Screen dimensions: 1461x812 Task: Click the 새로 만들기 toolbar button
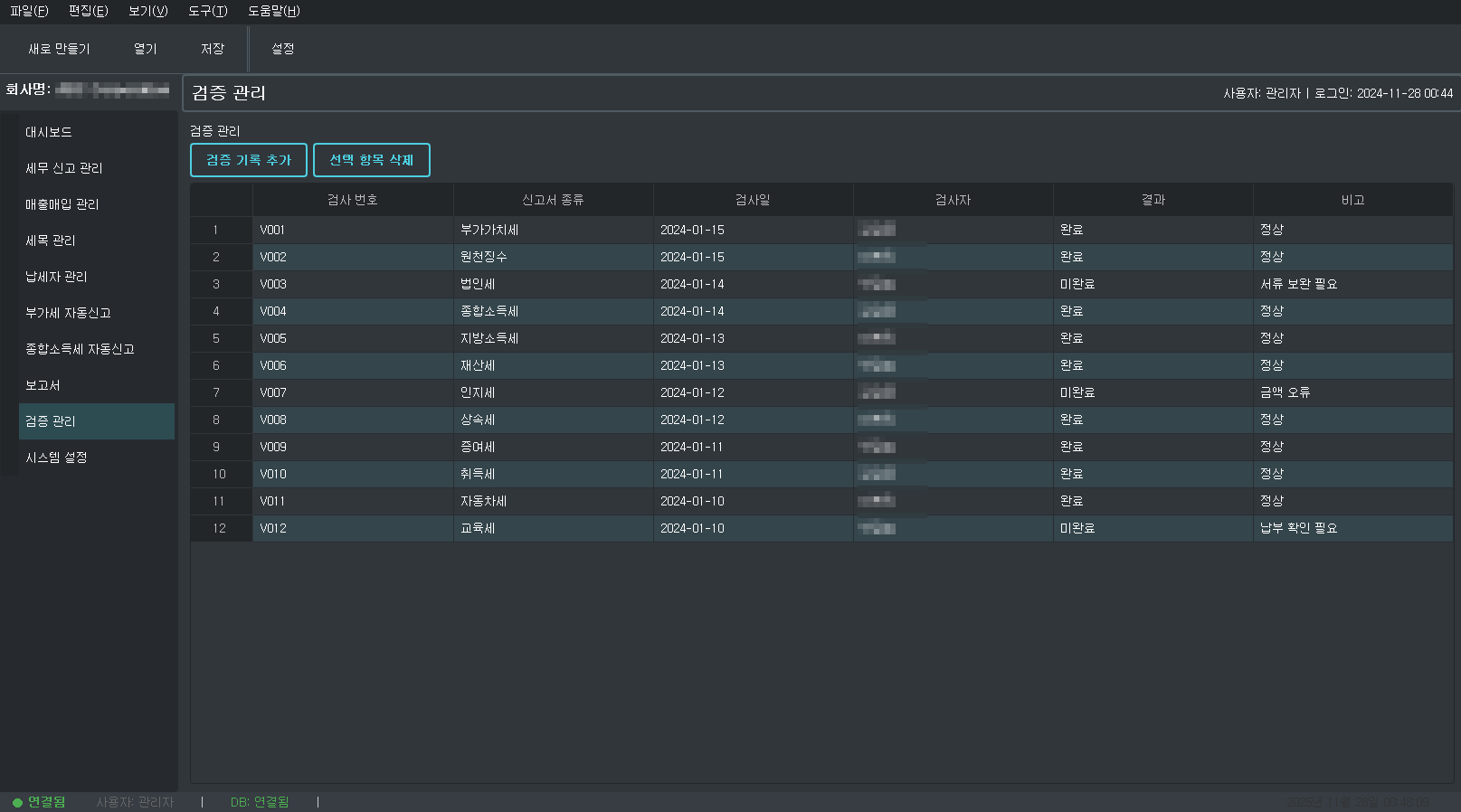(x=59, y=49)
